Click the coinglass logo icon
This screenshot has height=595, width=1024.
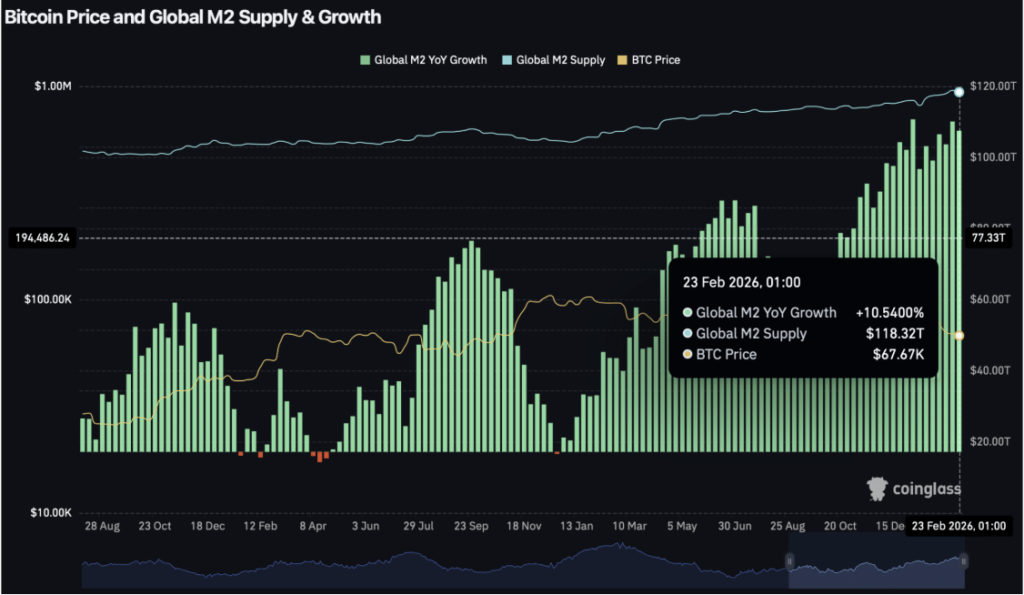pos(876,488)
